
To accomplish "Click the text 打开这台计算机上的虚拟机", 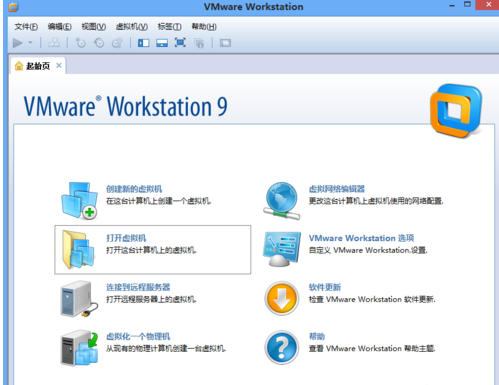I will 151,250.
